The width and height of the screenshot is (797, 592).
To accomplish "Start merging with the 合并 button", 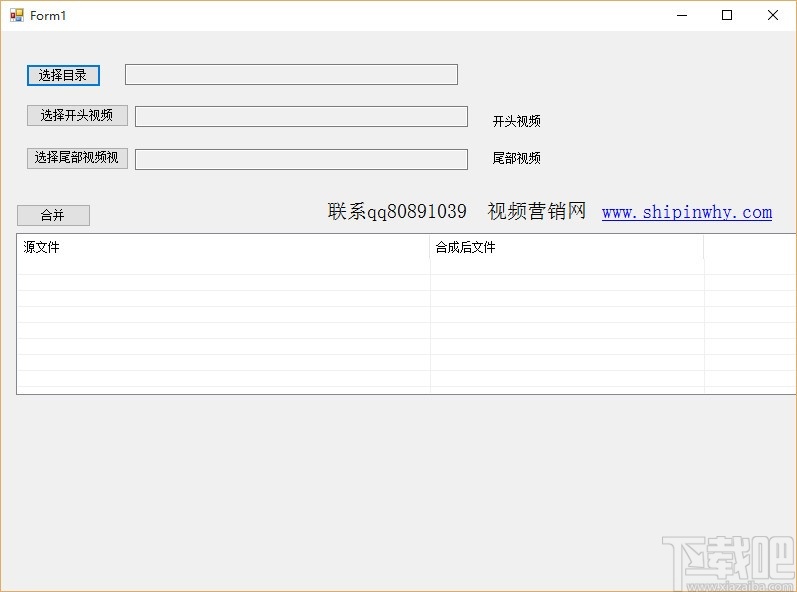I will [x=53, y=215].
